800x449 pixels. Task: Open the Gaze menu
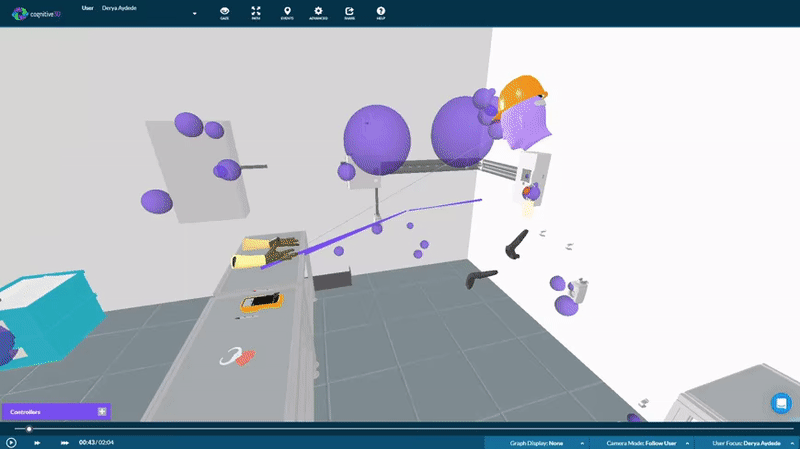click(225, 12)
